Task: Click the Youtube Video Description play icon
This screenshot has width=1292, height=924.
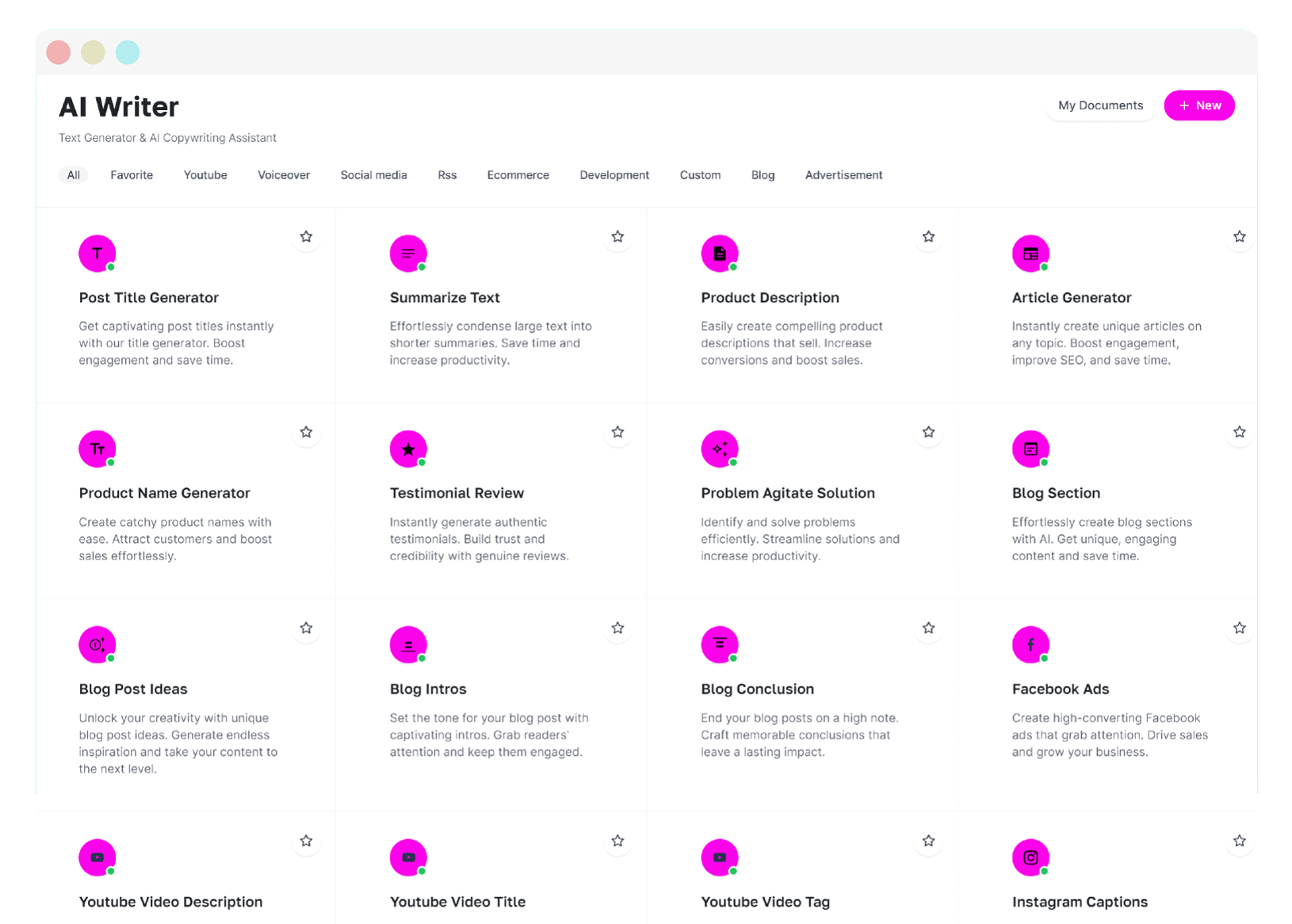Action: point(97,857)
